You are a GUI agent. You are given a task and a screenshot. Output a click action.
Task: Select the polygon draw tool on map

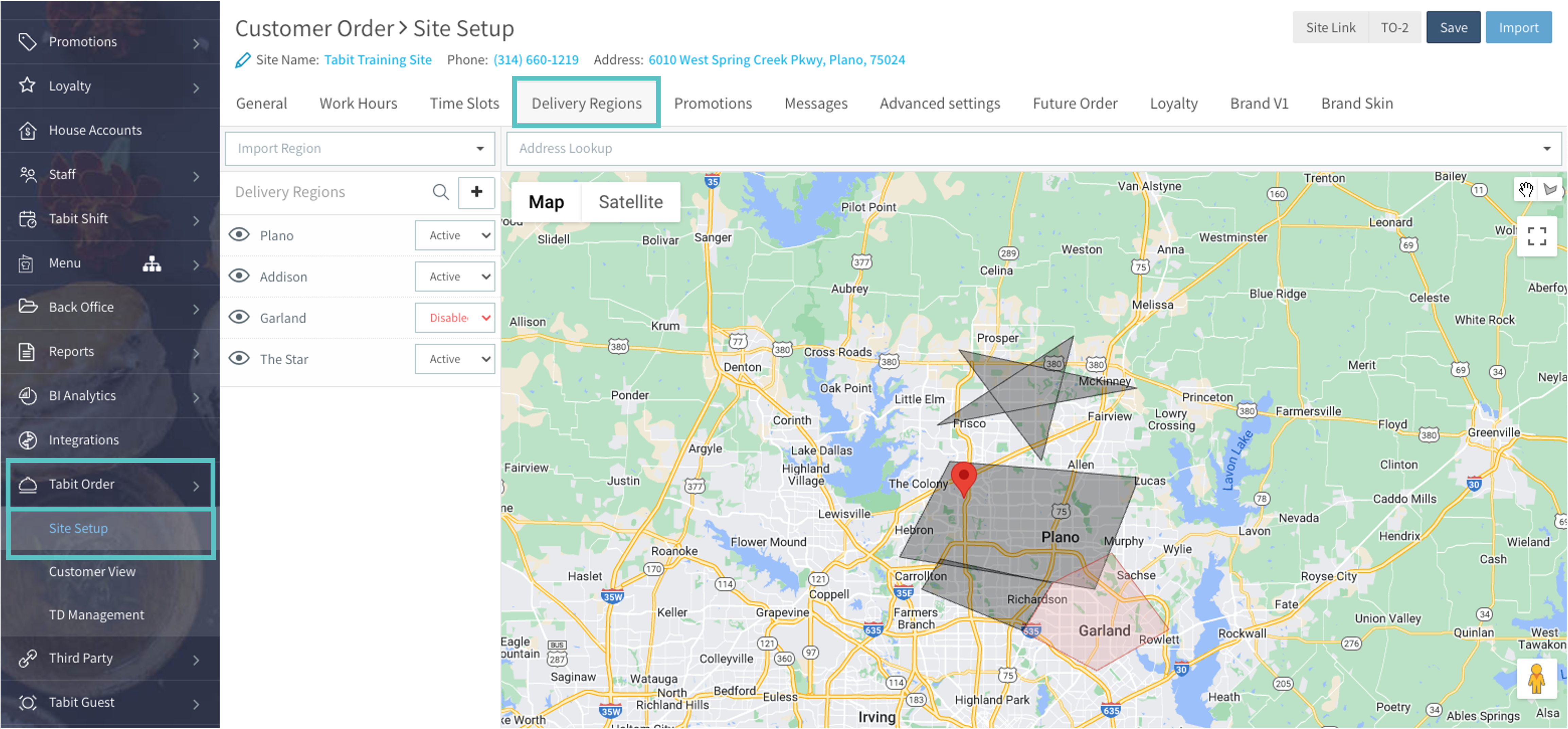coord(1550,189)
